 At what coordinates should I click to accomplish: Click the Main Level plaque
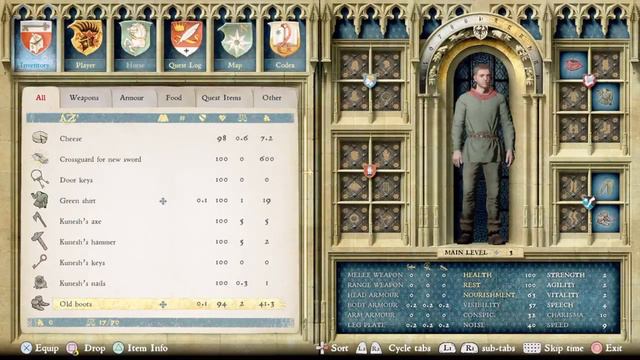pos(480,253)
